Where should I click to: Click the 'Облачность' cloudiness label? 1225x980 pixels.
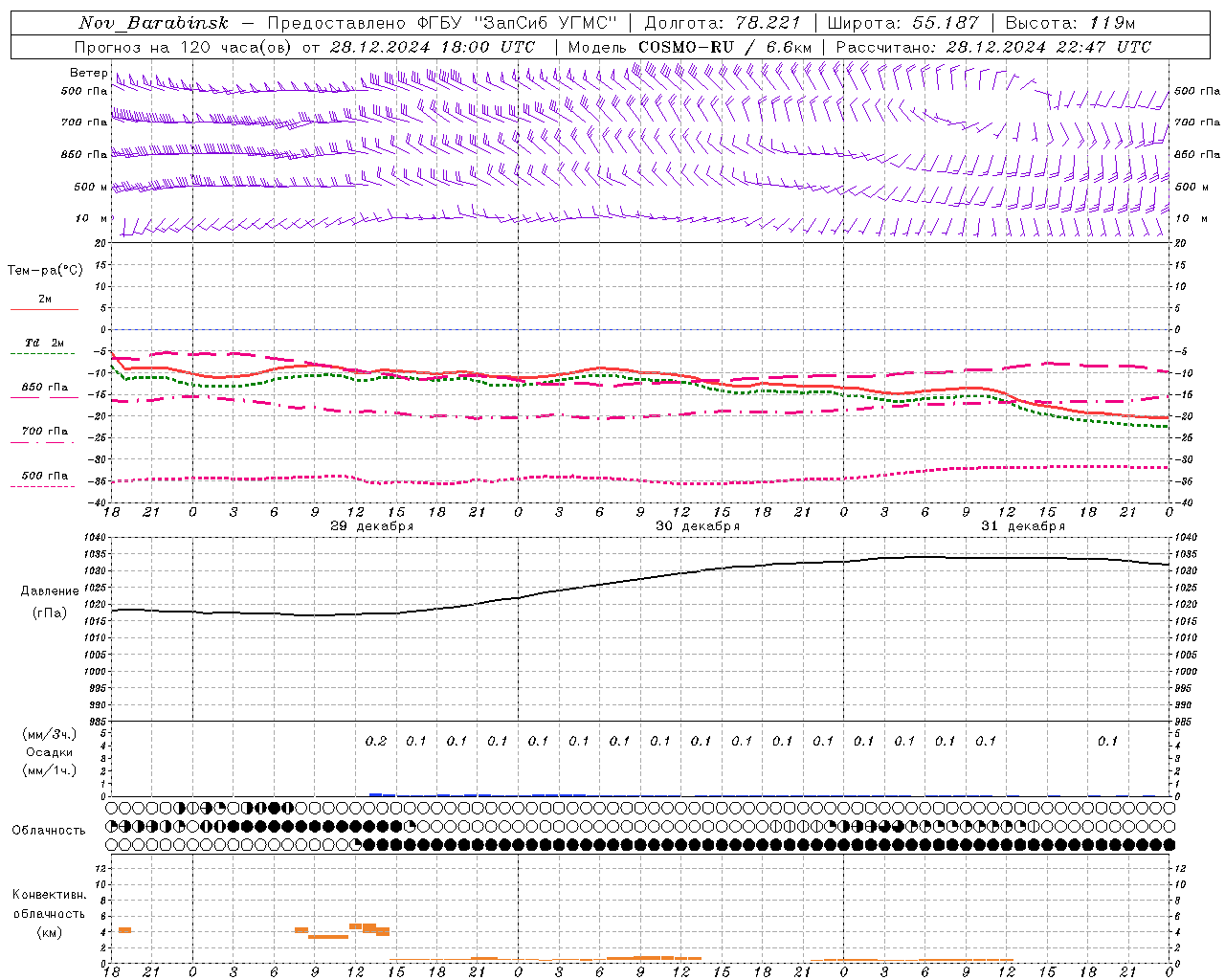pos(49,831)
